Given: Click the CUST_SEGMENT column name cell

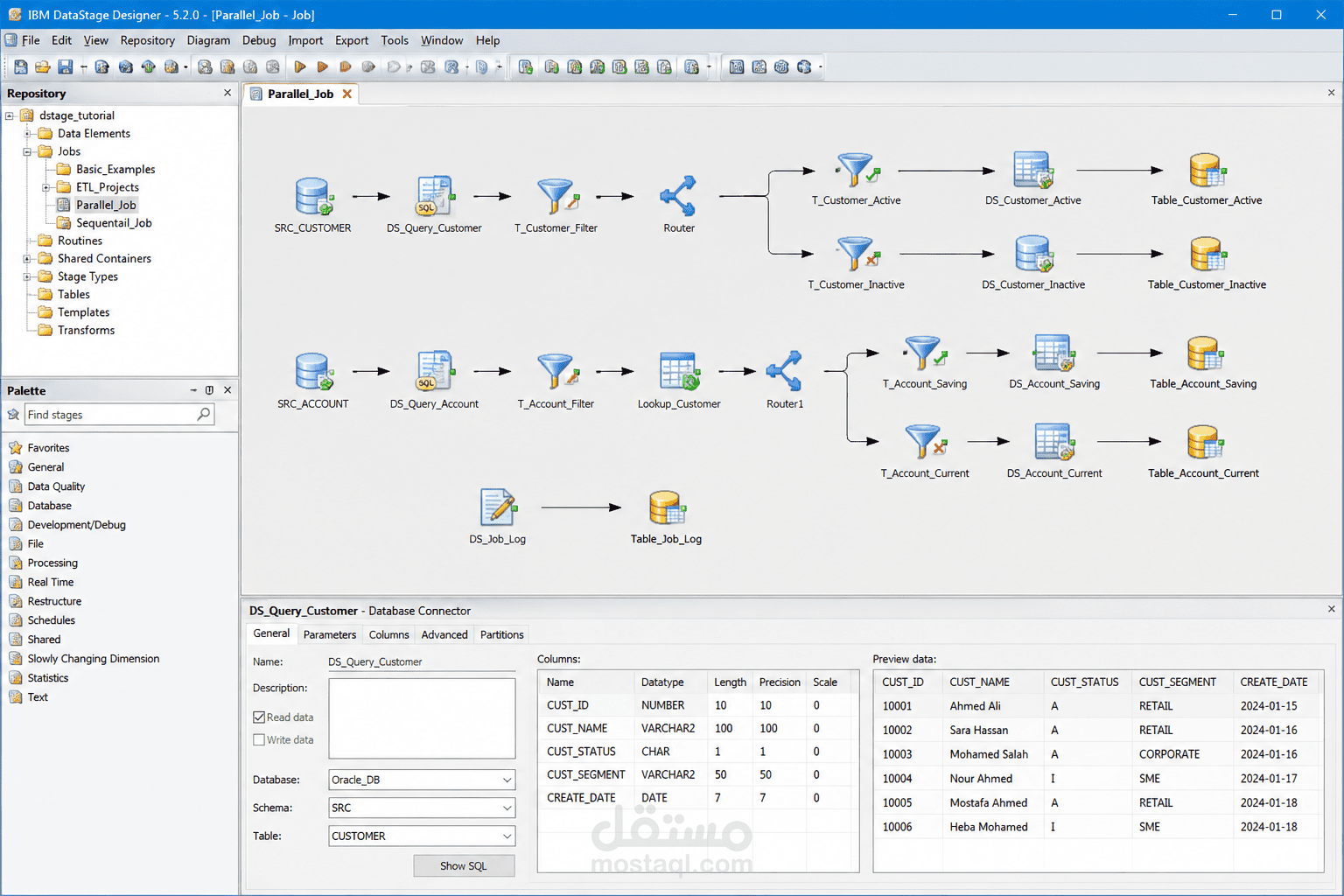Looking at the screenshot, I should coord(586,775).
